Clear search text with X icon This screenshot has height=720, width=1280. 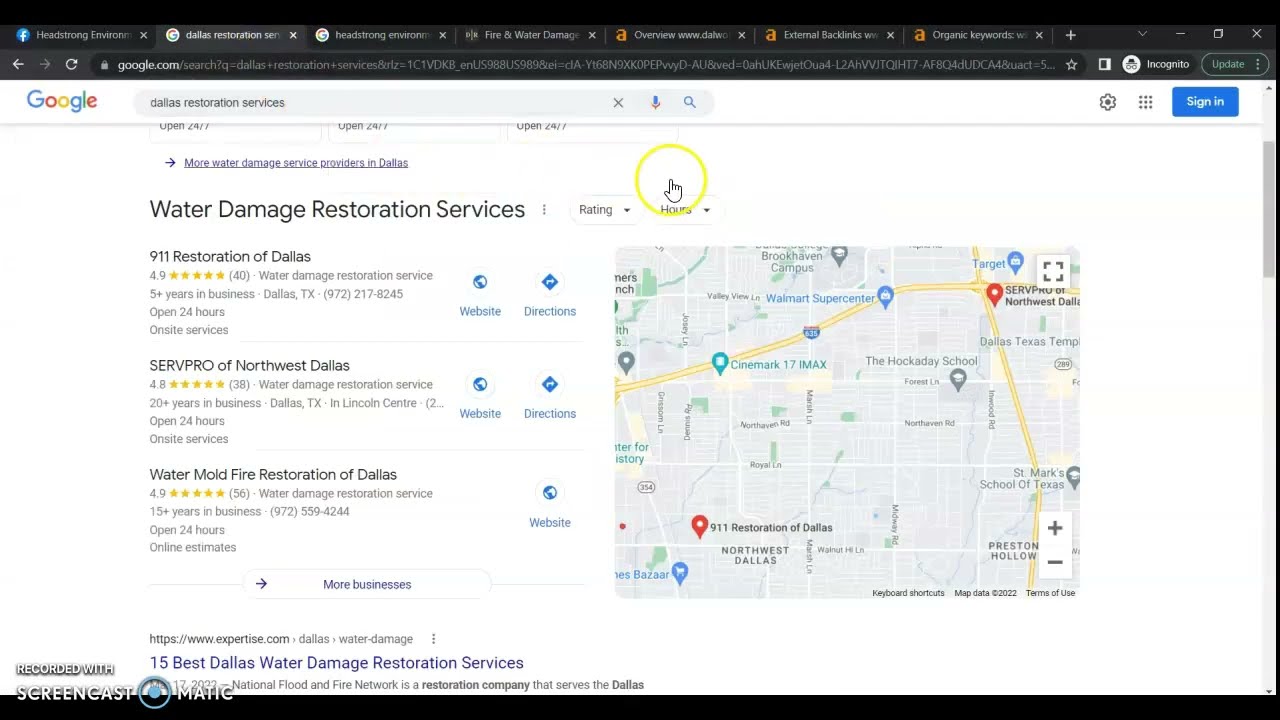(618, 102)
